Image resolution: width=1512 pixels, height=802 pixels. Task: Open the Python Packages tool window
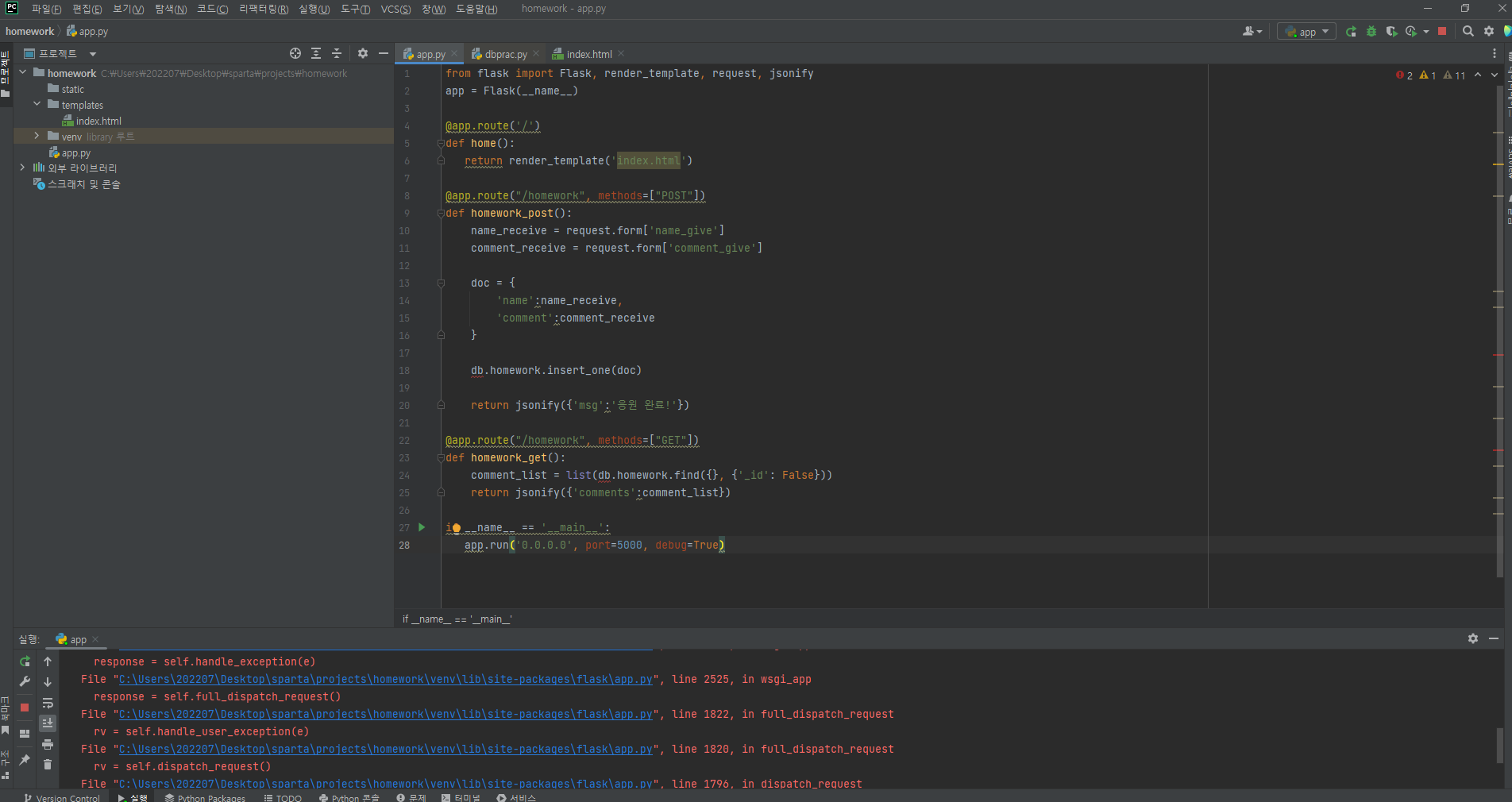coord(205,797)
